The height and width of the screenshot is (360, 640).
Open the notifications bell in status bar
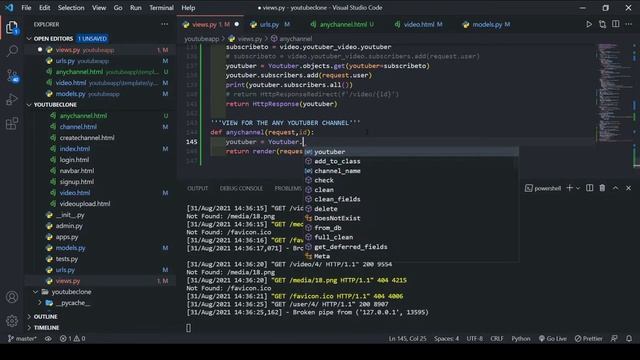click(629, 338)
